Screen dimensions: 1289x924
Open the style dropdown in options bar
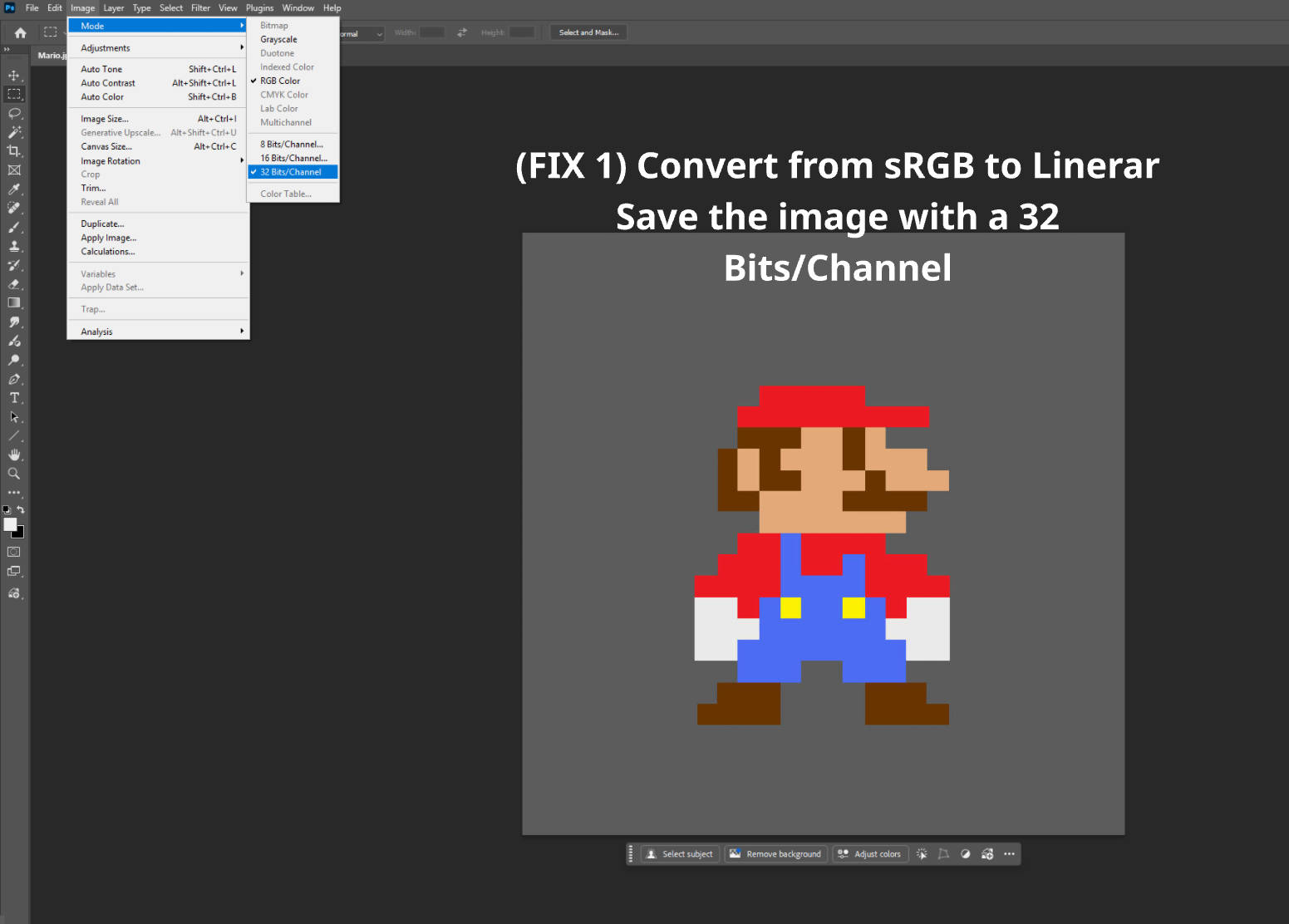coord(362,33)
